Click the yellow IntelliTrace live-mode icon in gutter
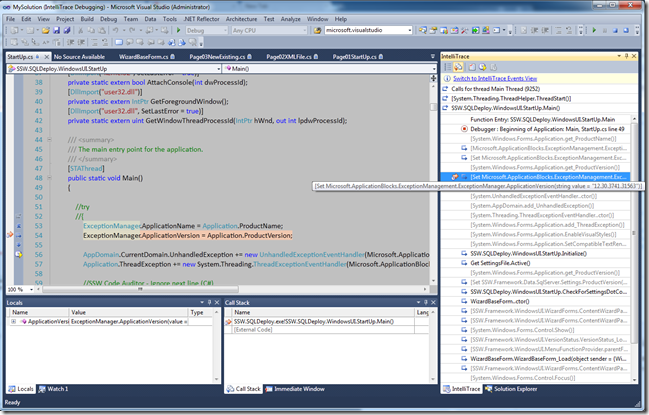 pyautogui.click(x=19, y=254)
